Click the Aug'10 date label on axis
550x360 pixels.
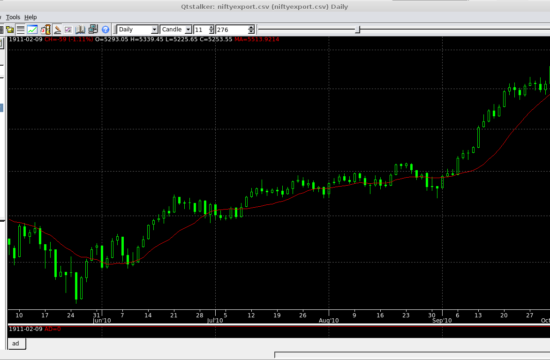click(x=329, y=320)
